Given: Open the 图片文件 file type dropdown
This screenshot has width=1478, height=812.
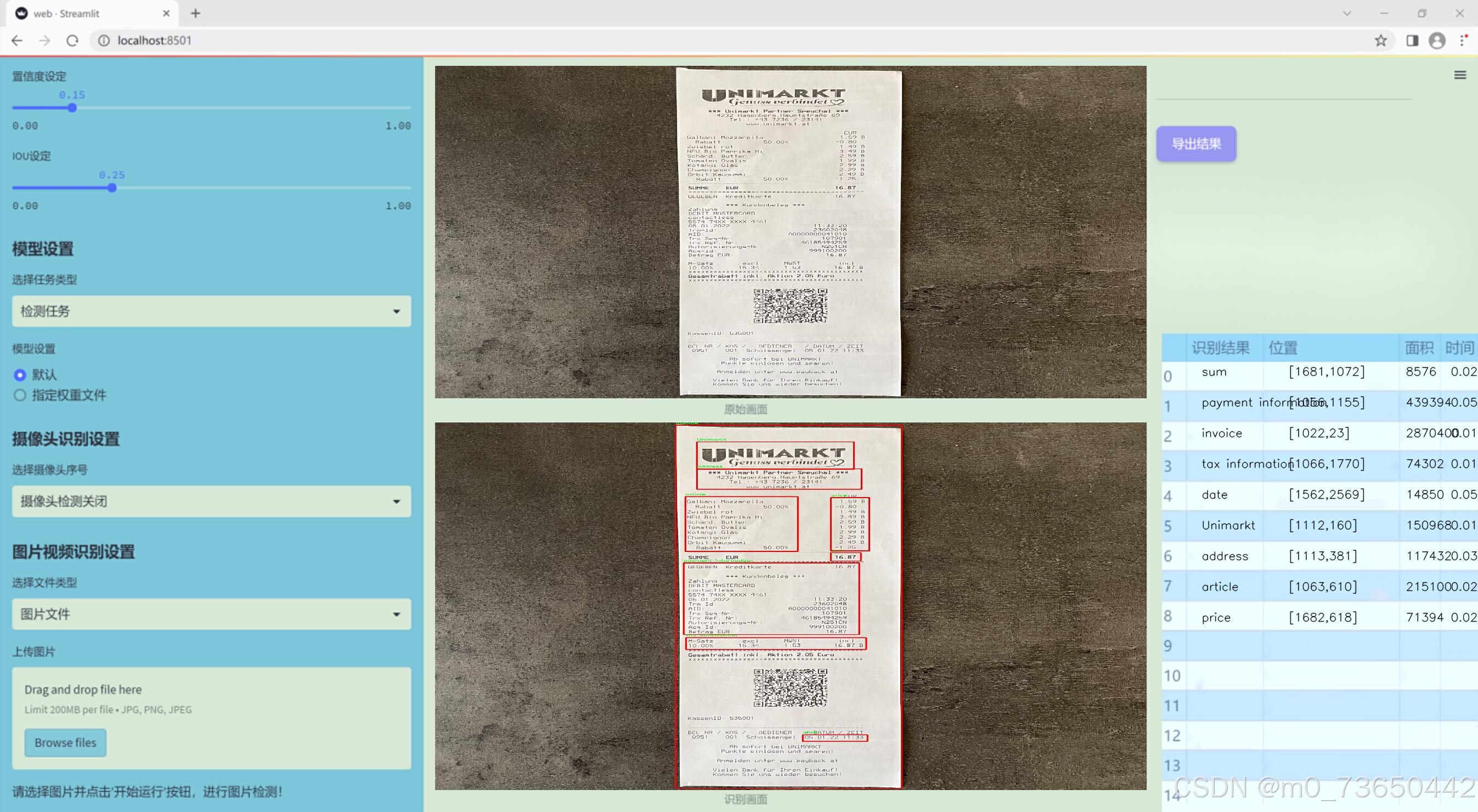Looking at the screenshot, I should point(211,614).
